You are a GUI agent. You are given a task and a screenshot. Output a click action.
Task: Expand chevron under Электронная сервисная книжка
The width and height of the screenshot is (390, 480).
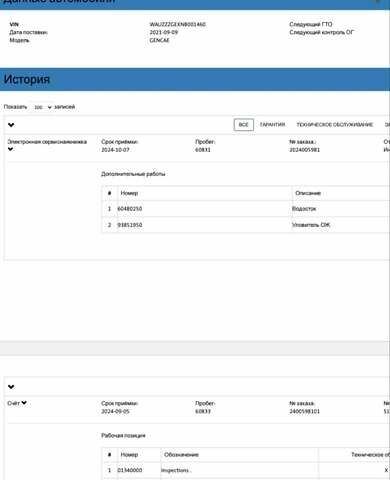tap(10, 149)
